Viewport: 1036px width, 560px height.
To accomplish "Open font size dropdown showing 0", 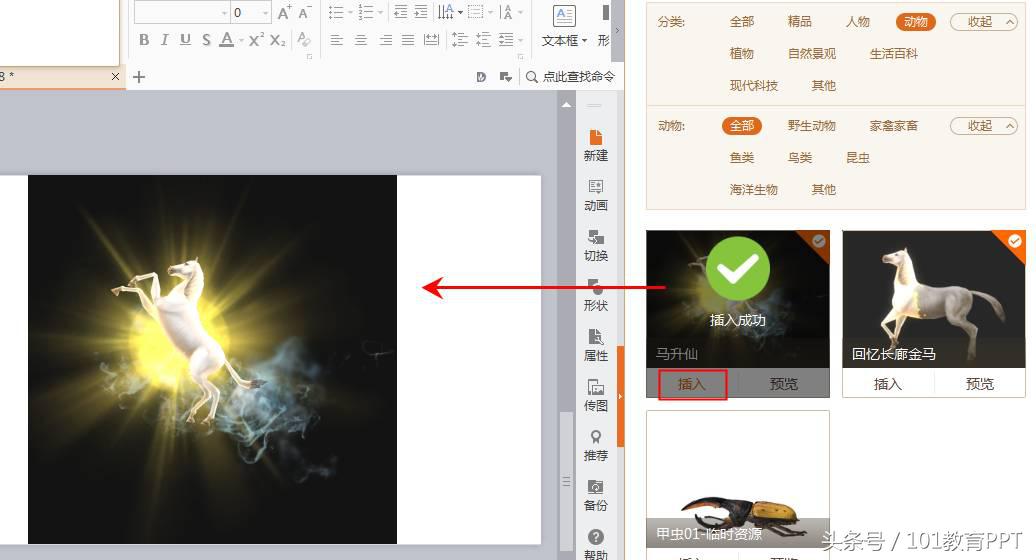I will click(x=266, y=13).
